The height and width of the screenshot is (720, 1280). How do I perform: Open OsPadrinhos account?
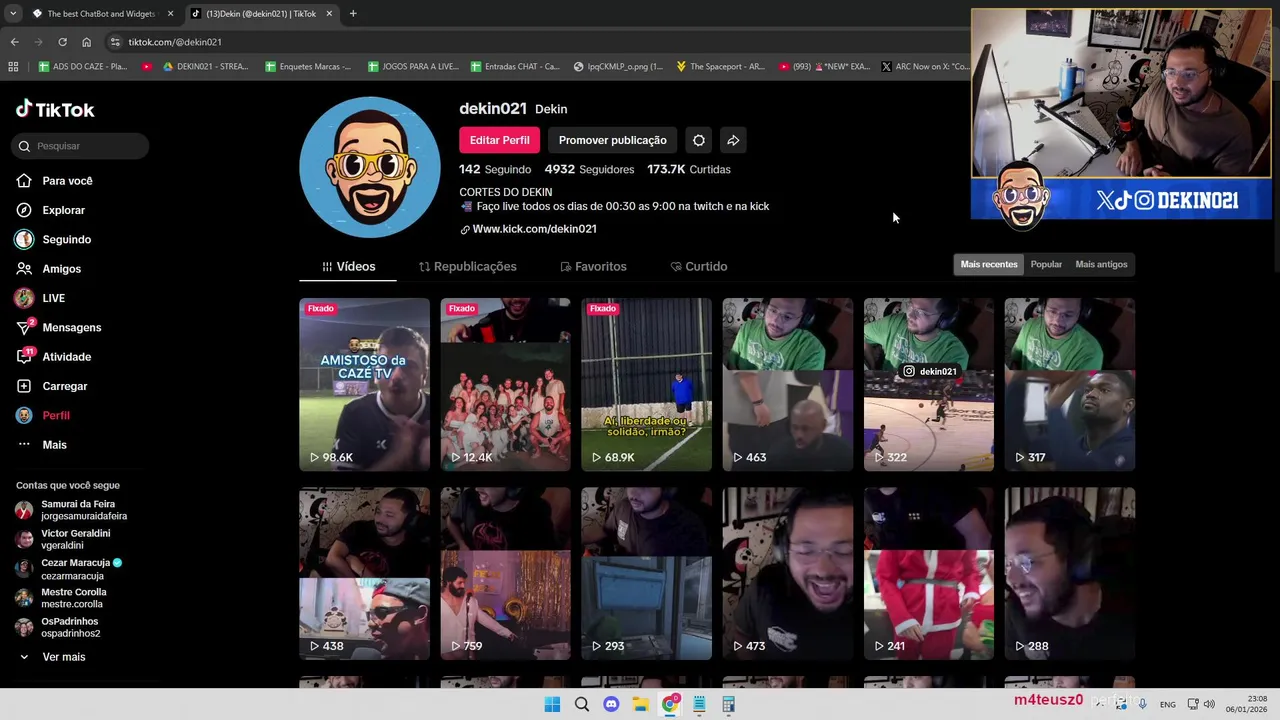[x=58, y=627]
